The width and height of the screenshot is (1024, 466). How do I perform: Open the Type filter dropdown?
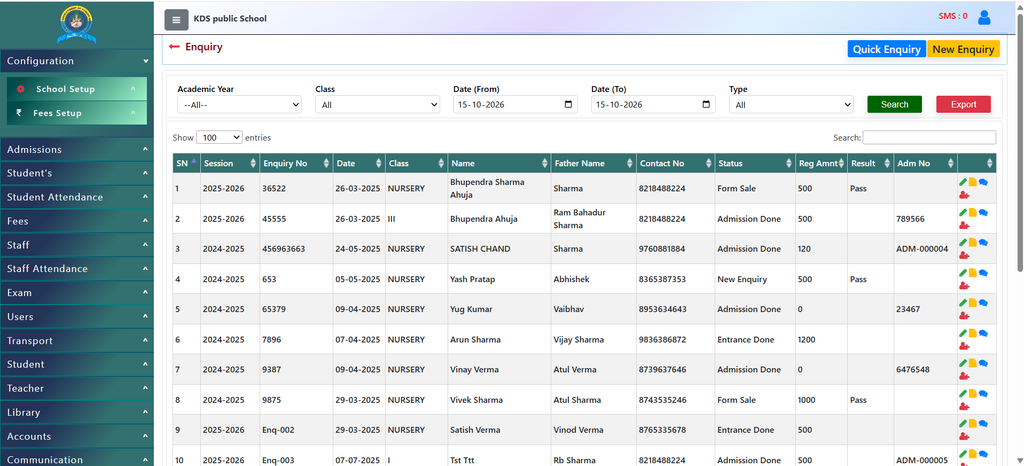pyautogui.click(x=791, y=104)
